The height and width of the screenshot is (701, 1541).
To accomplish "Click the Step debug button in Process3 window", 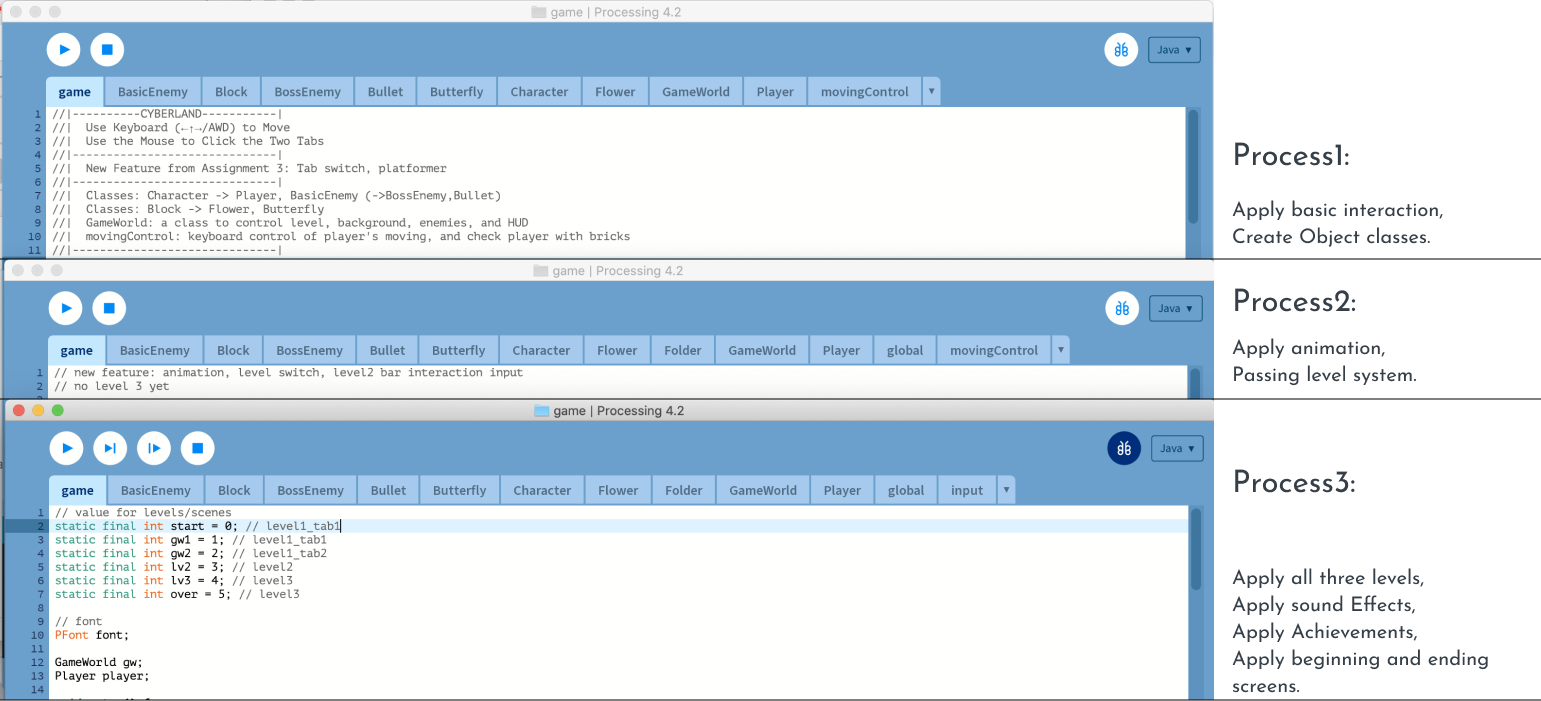I will (110, 448).
